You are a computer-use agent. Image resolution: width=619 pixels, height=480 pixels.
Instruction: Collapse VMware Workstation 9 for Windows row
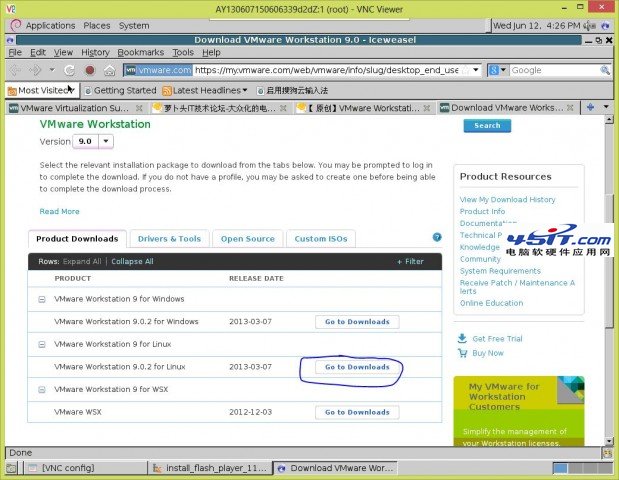pos(42,299)
